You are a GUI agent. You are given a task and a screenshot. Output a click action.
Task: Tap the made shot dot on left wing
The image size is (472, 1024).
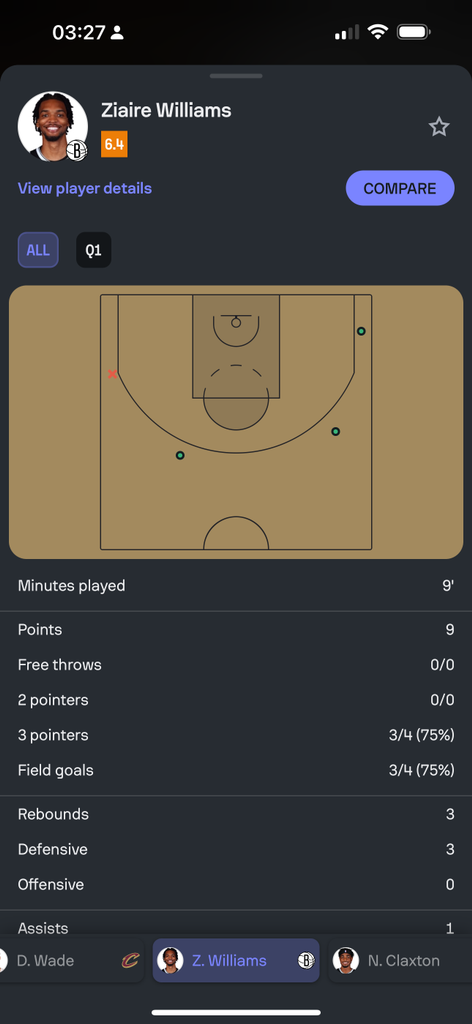tap(180, 455)
